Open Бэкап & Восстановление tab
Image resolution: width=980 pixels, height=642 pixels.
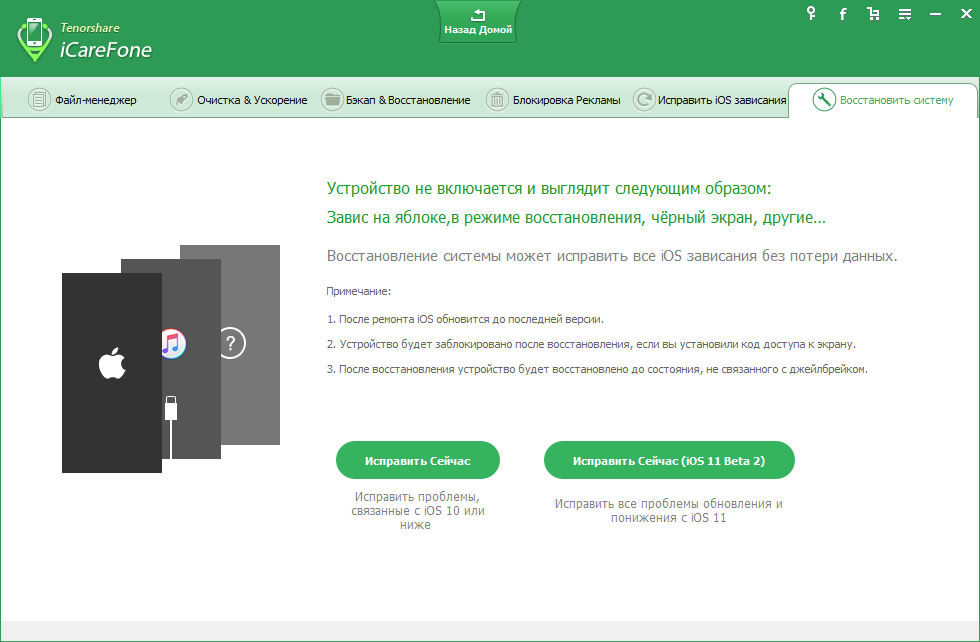coord(396,100)
